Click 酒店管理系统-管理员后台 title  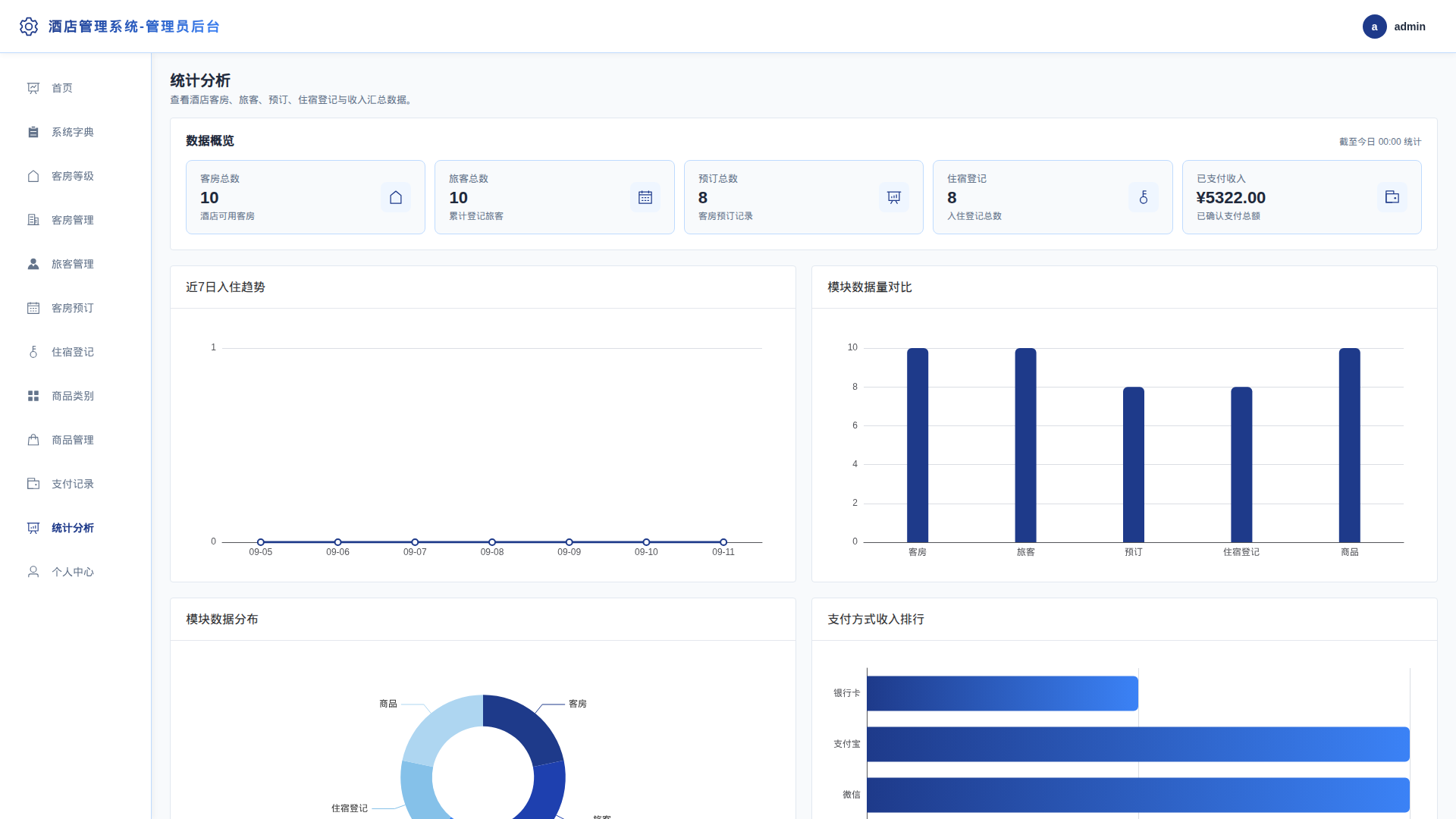coord(134,27)
